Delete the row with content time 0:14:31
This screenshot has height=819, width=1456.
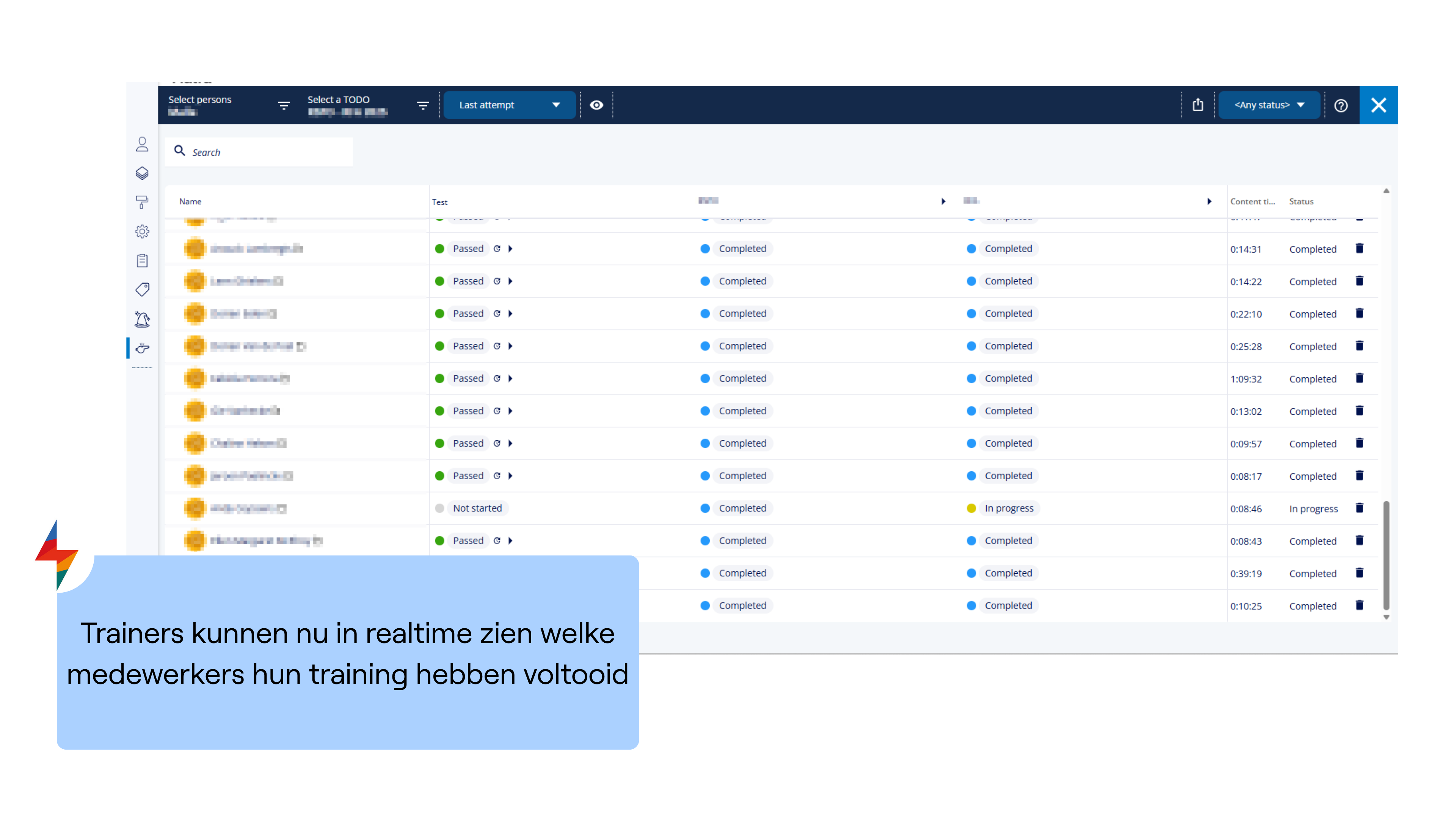click(x=1359, y=248)
